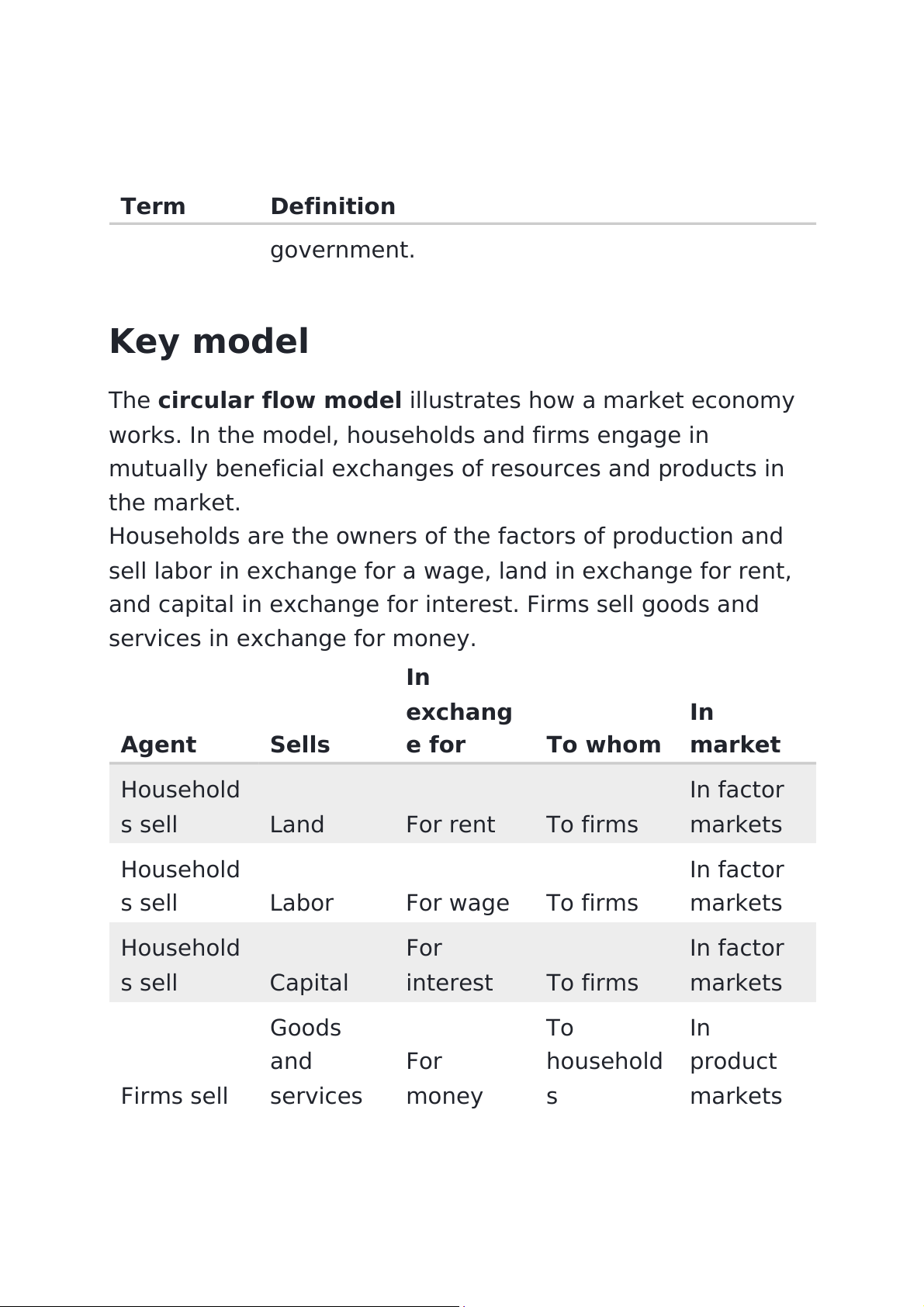Click the 'Firms sell' row label
The height and width of the screenshot is (1307, 924).
pyautogui.click(x=174, y=1095)
